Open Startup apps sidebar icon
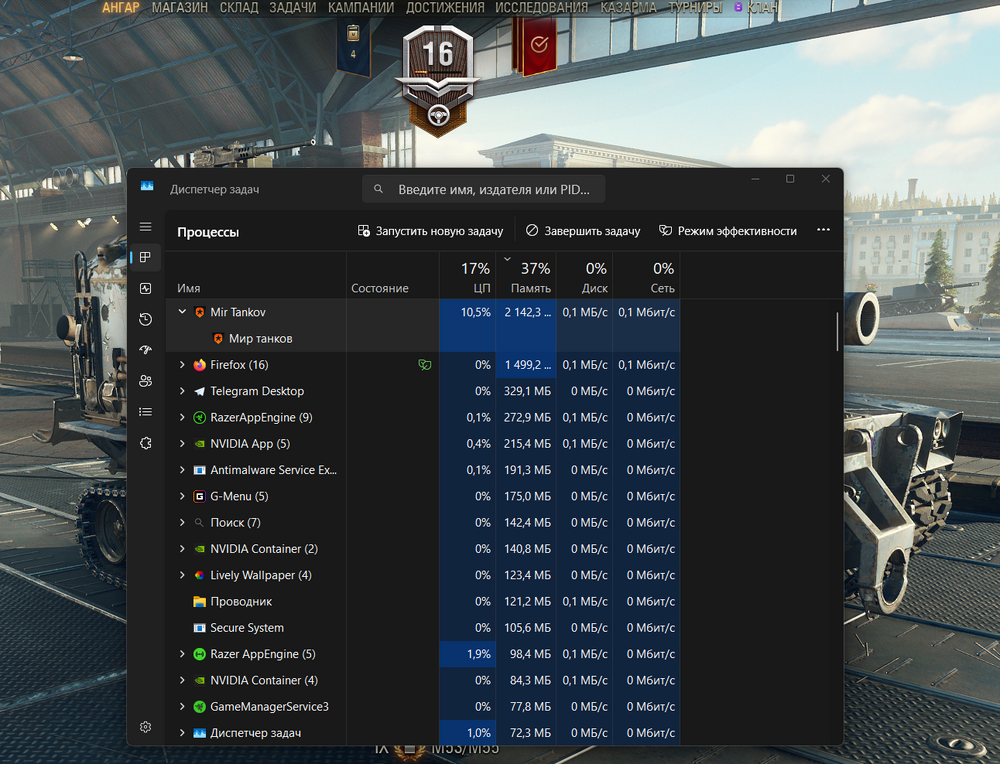The height and width of the screenshot is (764, 1000). pos(145,349)
